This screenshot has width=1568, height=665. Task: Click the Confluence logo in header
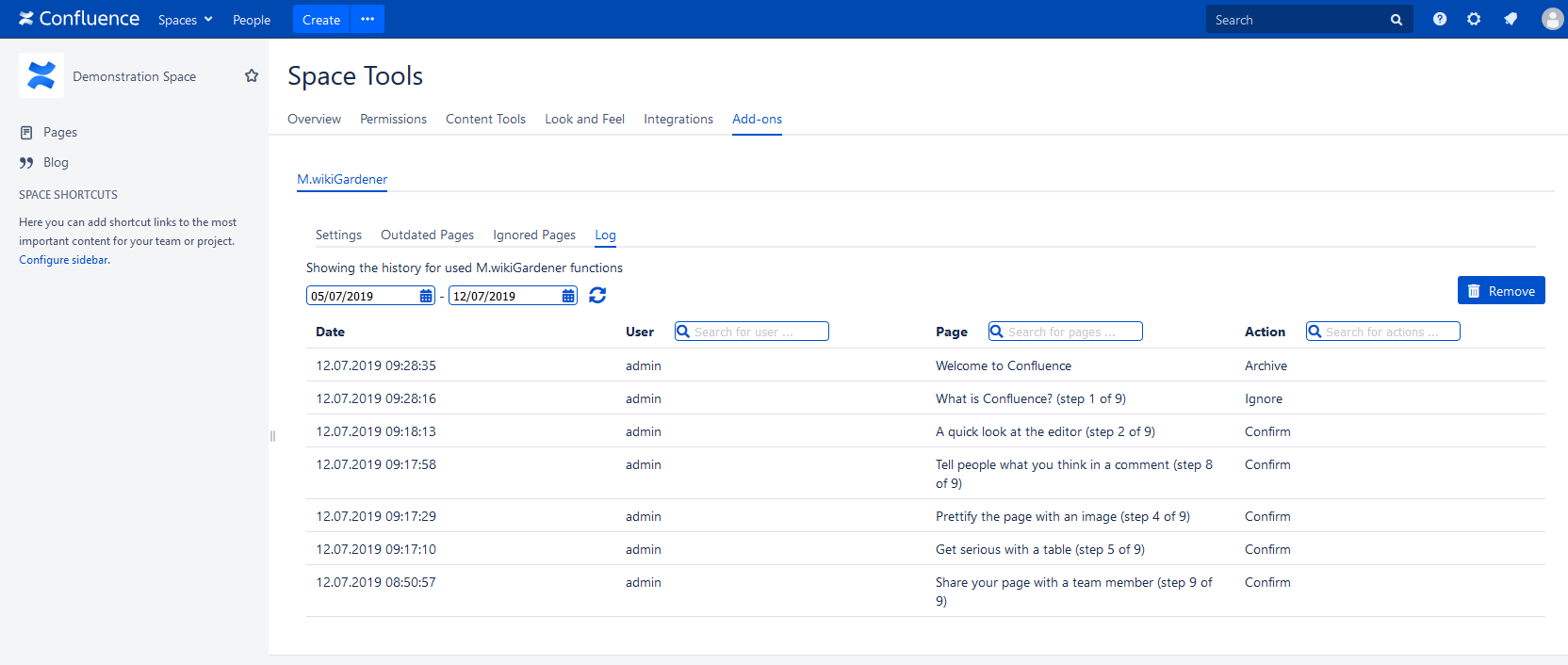click(x=79, y=19)
